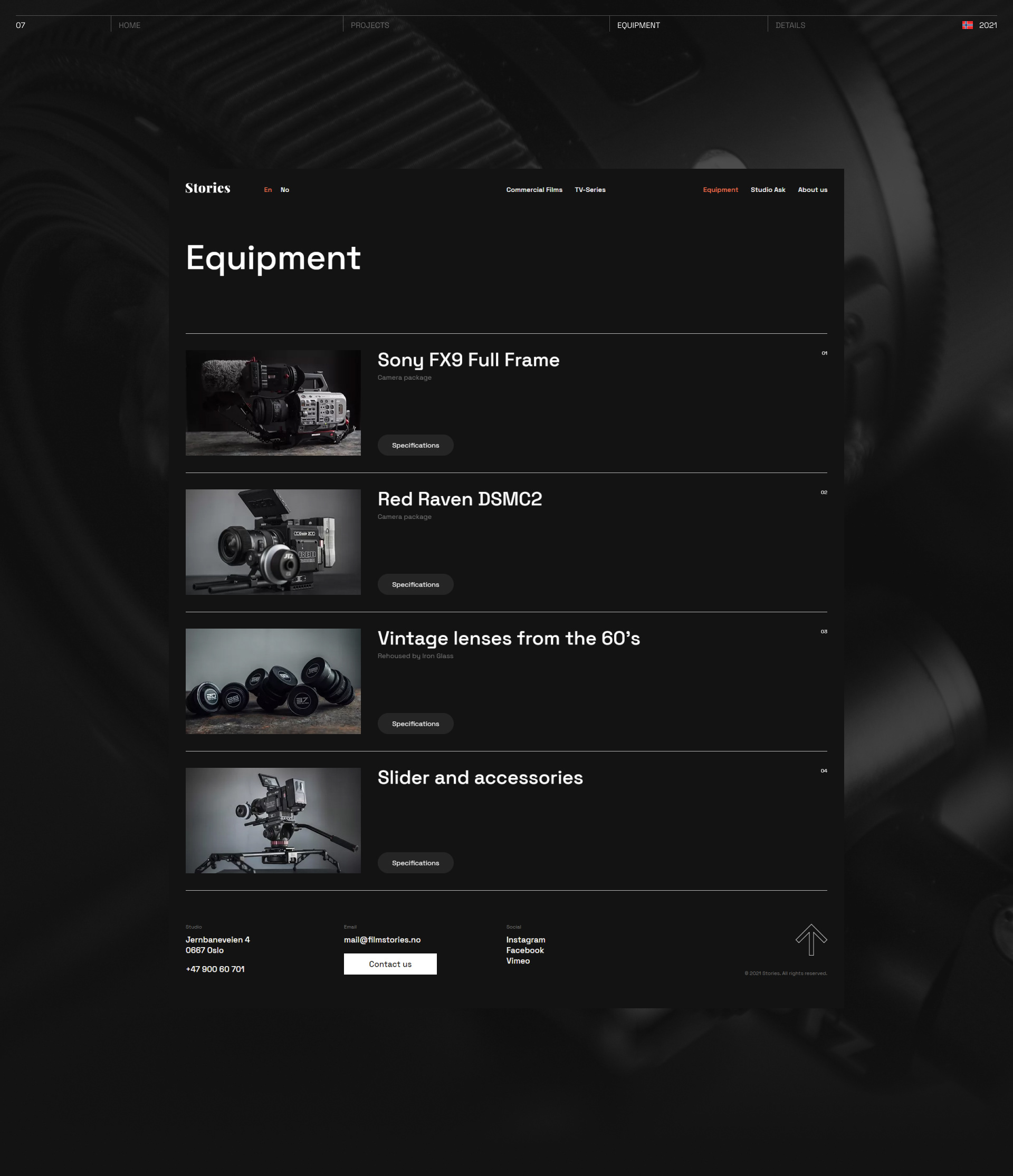Click the Sony FX9 camera thumbnail

point(273,402)
